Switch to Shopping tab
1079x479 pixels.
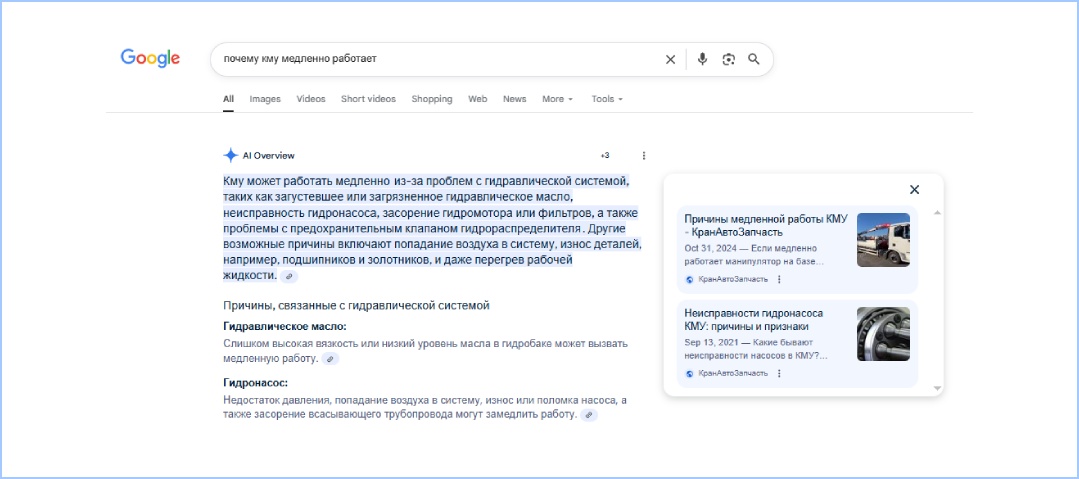point(432,99)
